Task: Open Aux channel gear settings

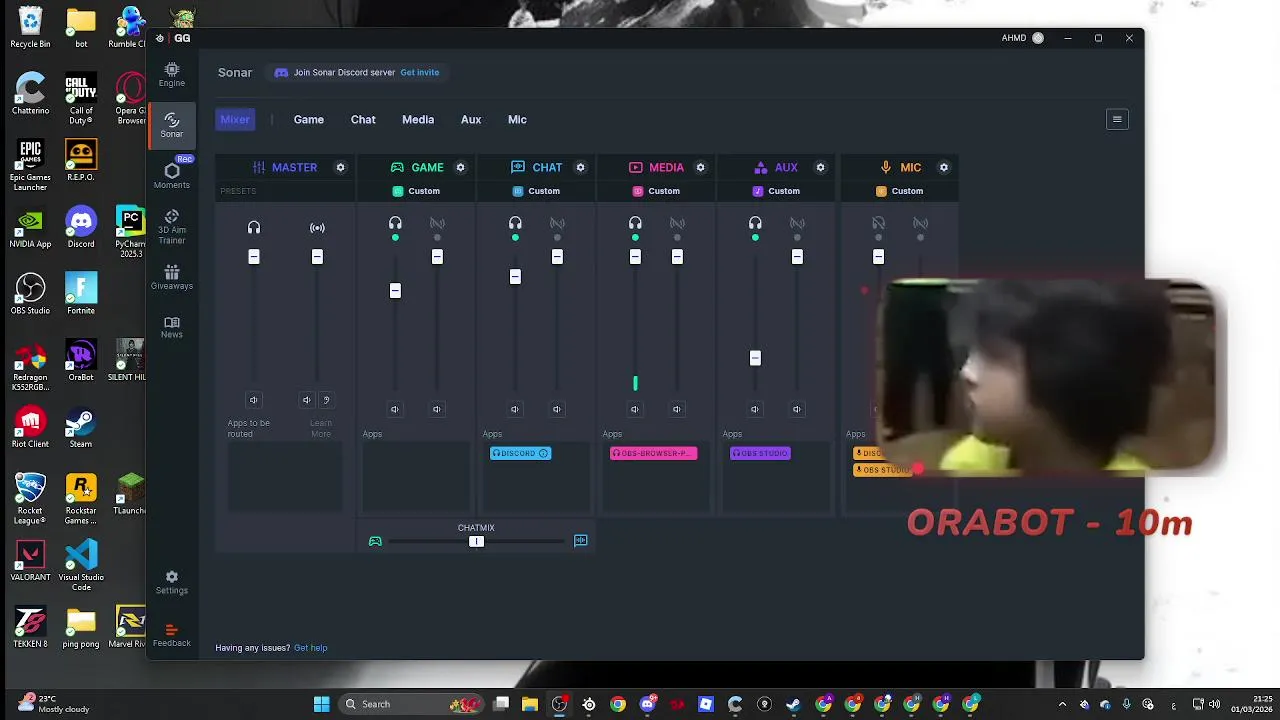Action: tap(820, 167)
